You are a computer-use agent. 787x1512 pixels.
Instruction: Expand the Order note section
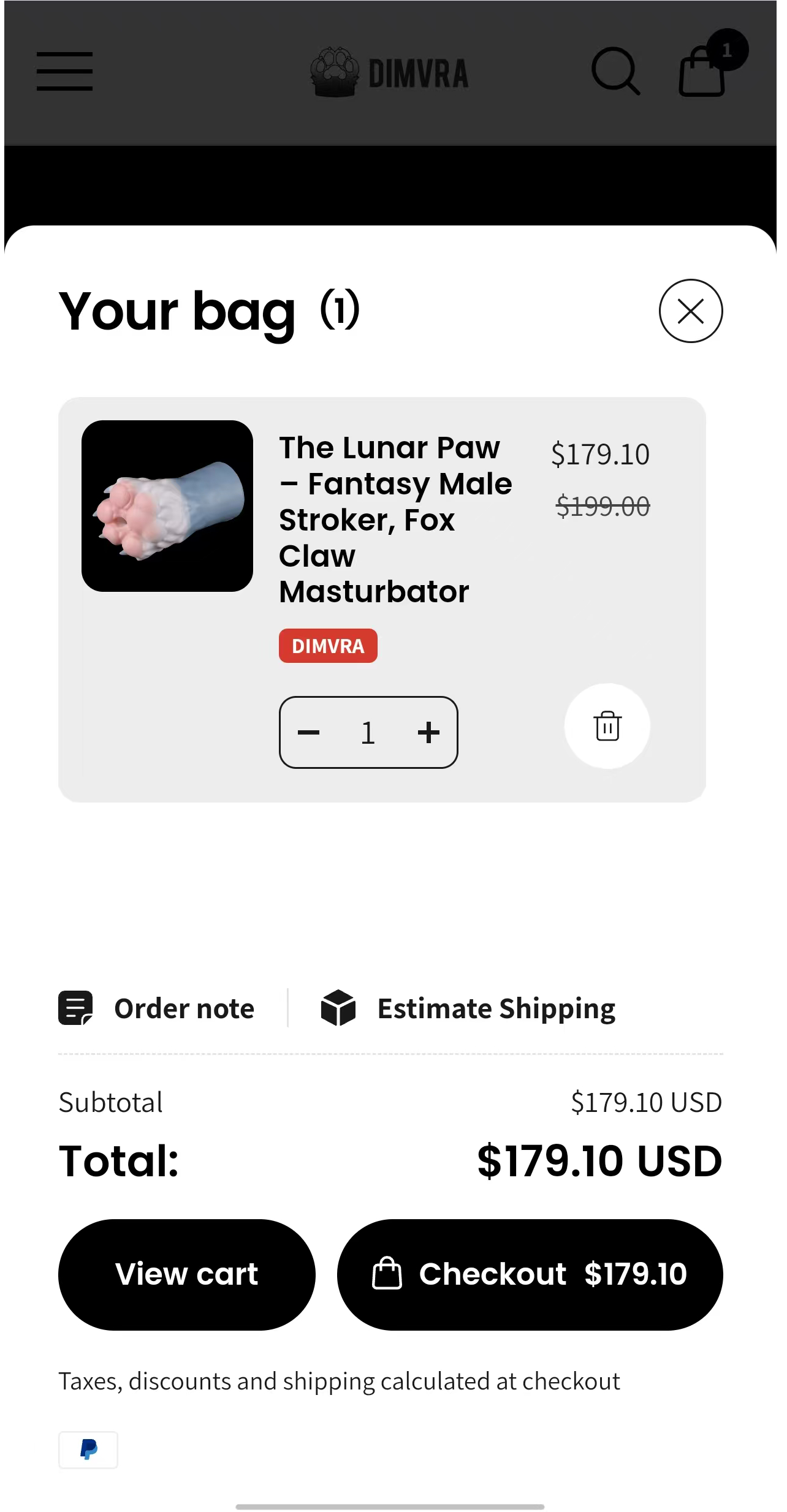click(x=184, y=1009)
